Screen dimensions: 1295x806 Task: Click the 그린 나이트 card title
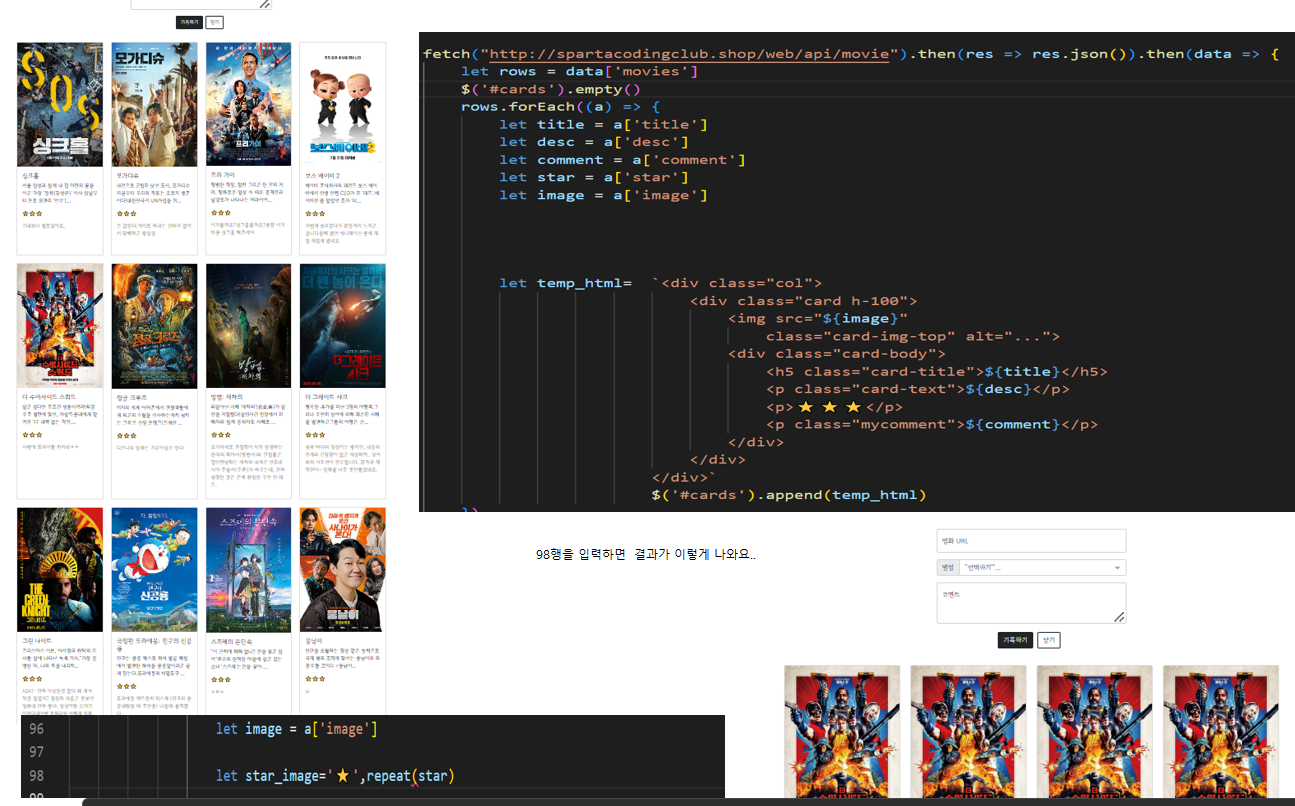(37, 639)
